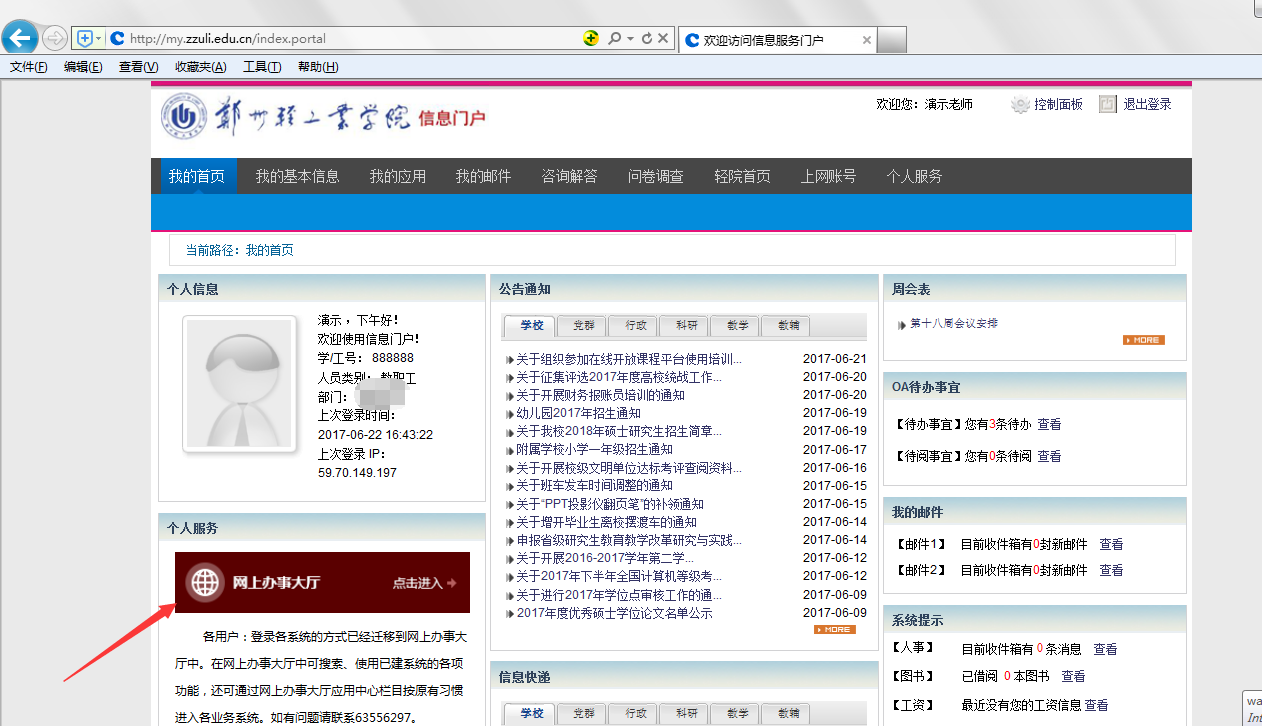Go to 我的基本信息 in navigation bar
This screenshot has width=1262, height=726.
point(297,176)
